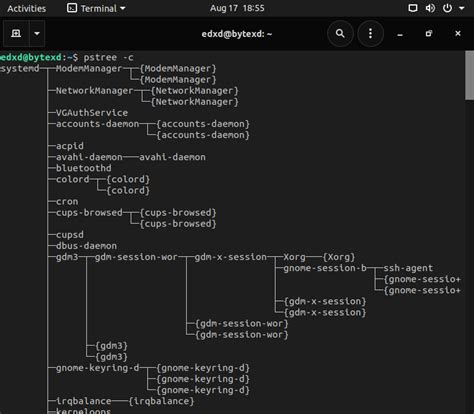Click the screen display tray icon
The height and width of the screenshot is (414, 474).
[413, 8]
